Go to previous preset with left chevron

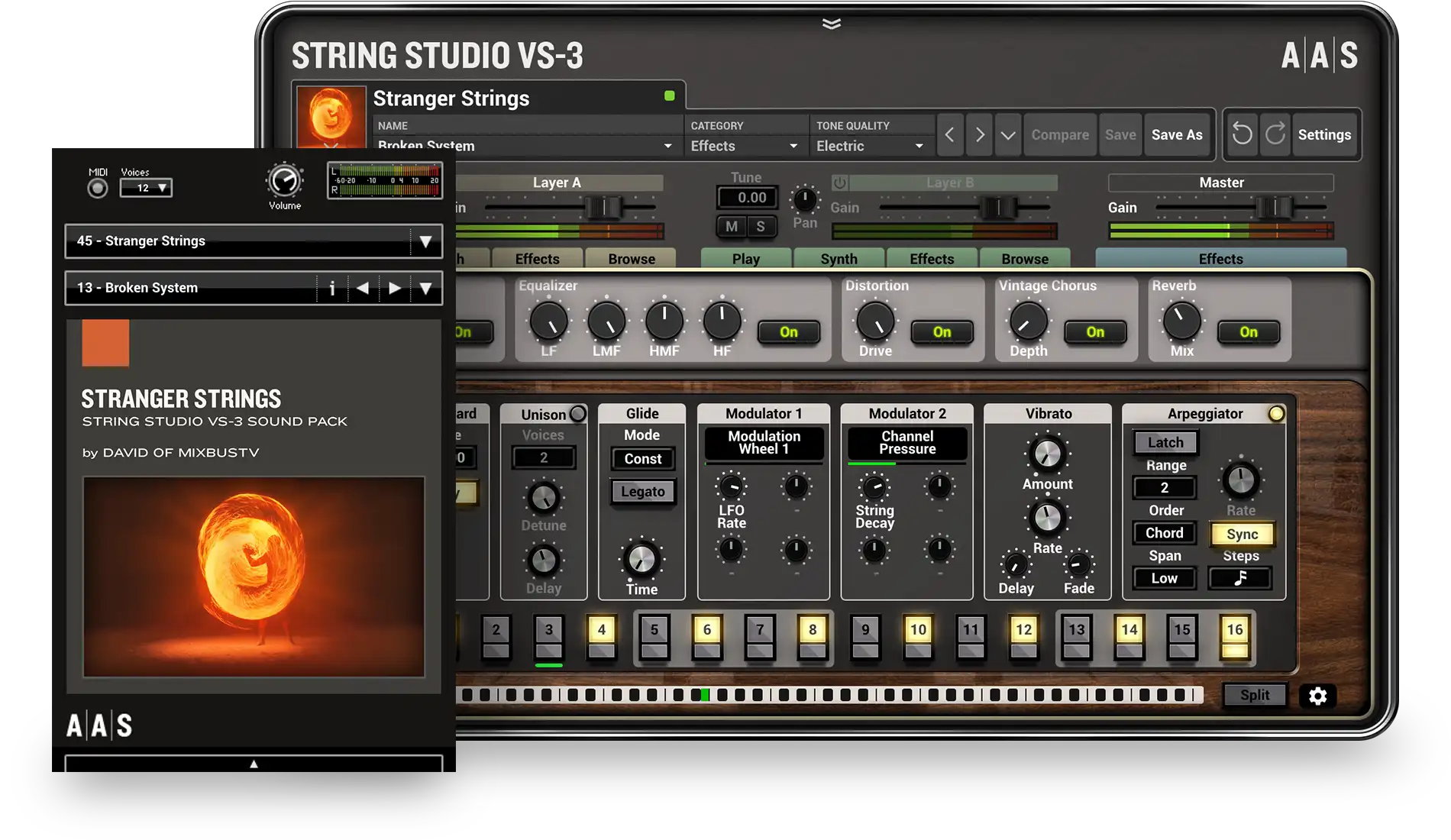pyautogui.click(x=949, y=135)
